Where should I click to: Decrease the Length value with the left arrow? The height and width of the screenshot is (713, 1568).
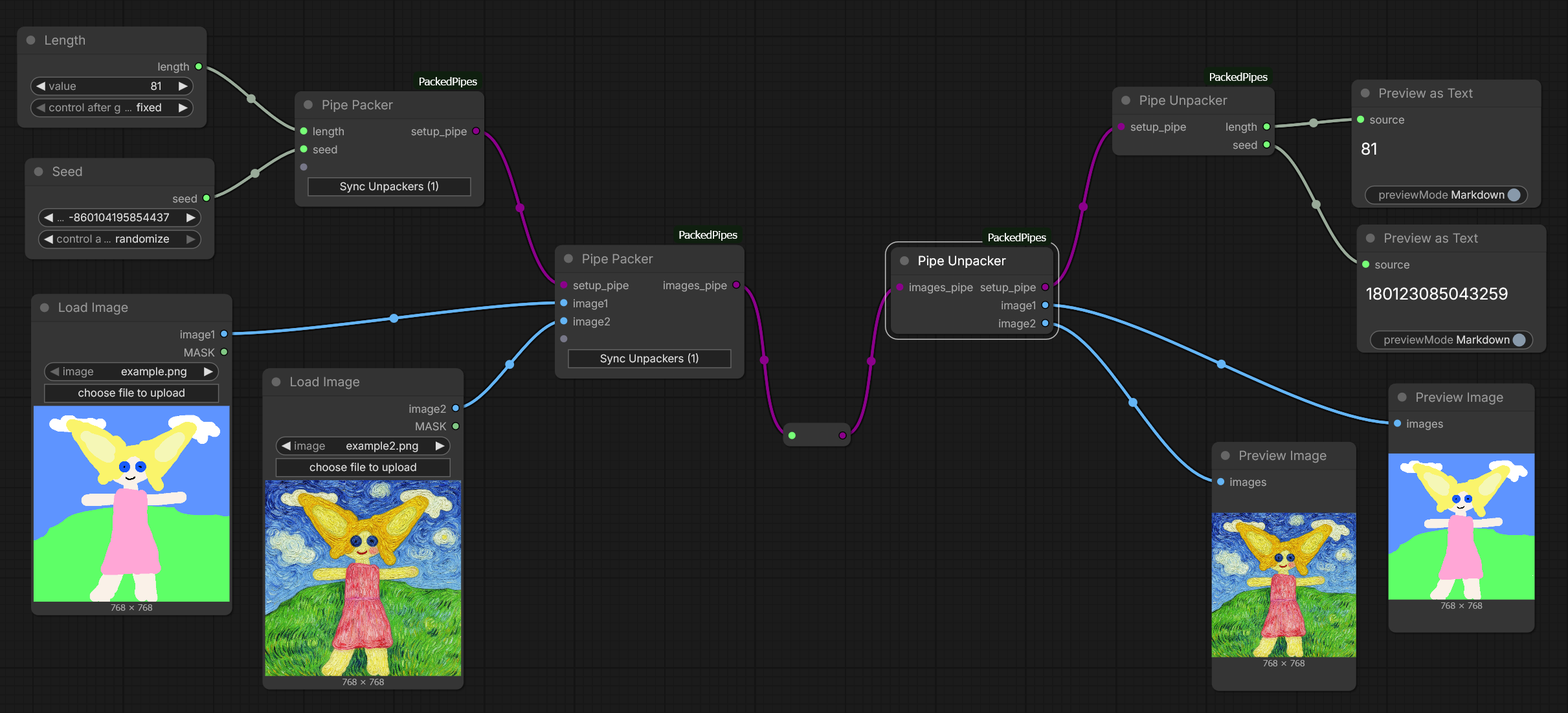(41, 86)
